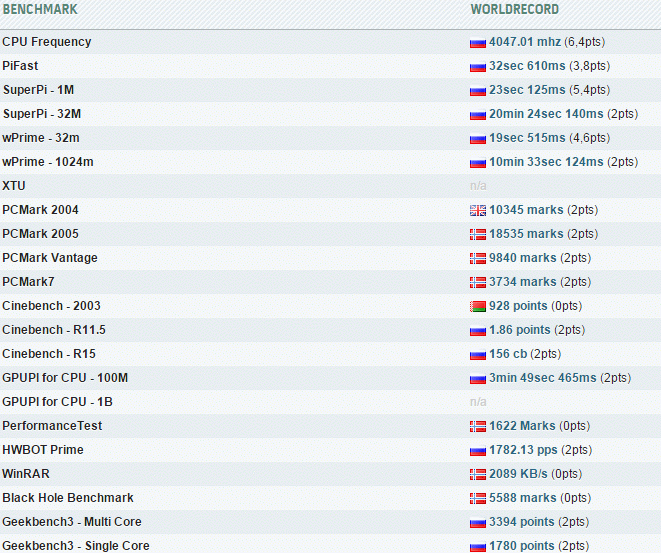The image size is (661, 553).
Task: Click the flag next to 156 cb
Action: pyautogui.click(x=478, y=354)
